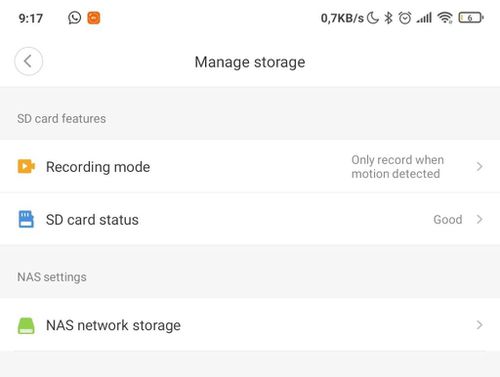
Task: Select 'Only record when motion detected' value
Action: click(x=397, y=167)
